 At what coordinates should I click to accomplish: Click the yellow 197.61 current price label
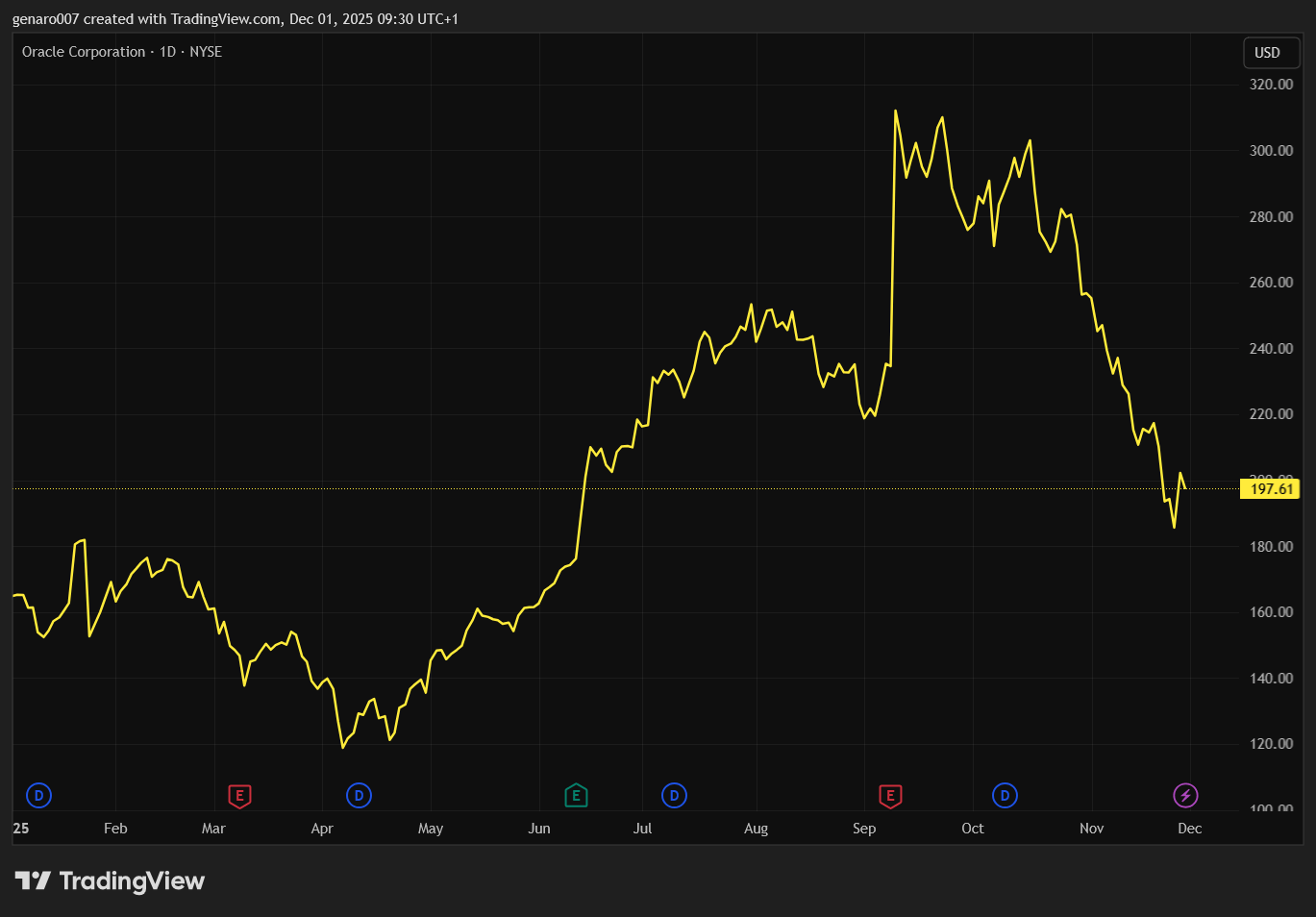pyautogui.click(x=1270, y=489)
